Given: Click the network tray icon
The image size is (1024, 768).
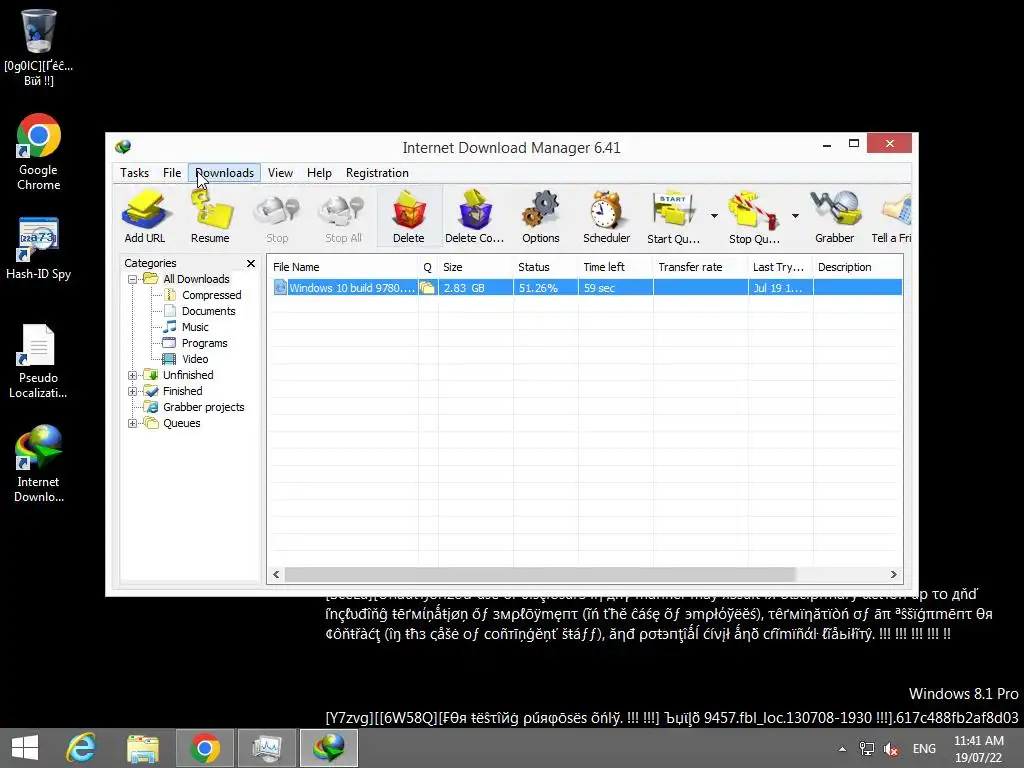Looking at the screenshot, I should tap(867, 749).
